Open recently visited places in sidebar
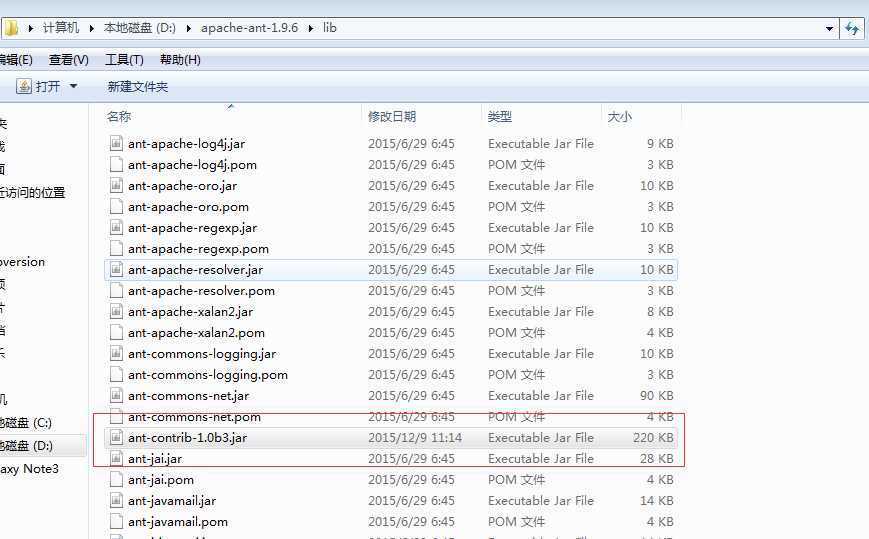This screenshot has height=539, width=869. pos(33,192)
